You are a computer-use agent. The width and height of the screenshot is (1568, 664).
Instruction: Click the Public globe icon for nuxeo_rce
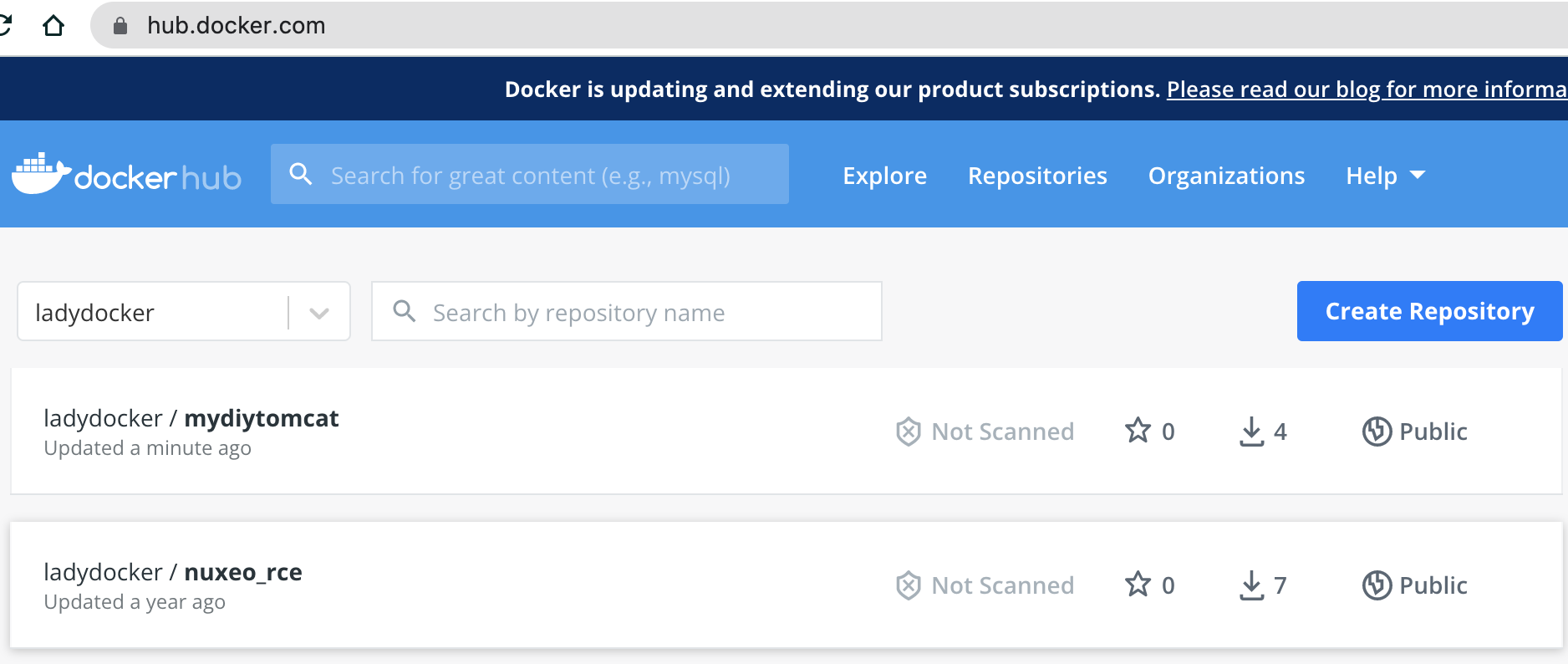1377,585
